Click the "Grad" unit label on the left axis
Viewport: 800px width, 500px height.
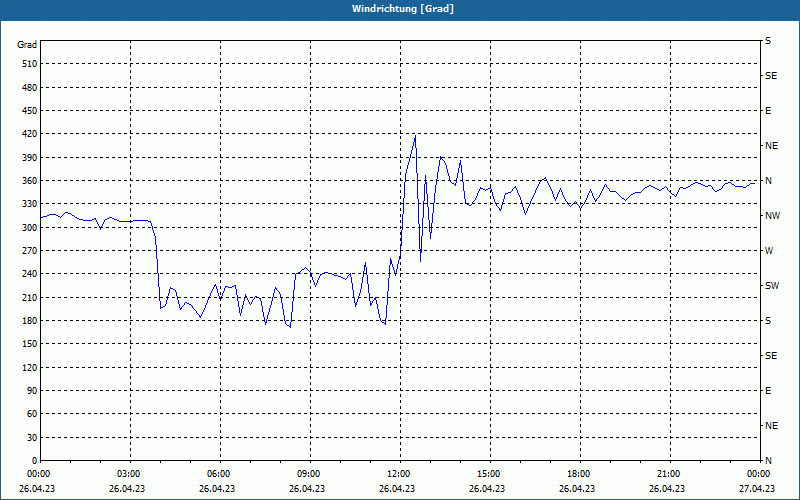pyautogui.click(x=27, y=45)
